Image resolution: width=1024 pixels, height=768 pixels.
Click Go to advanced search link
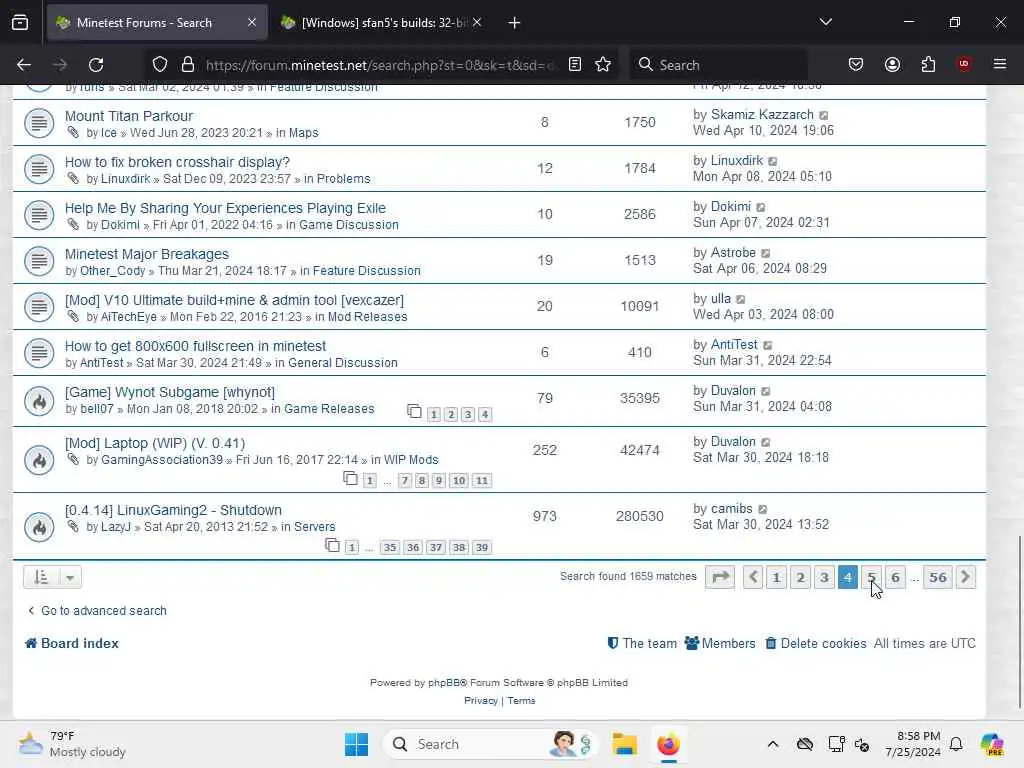pos(97,611)
